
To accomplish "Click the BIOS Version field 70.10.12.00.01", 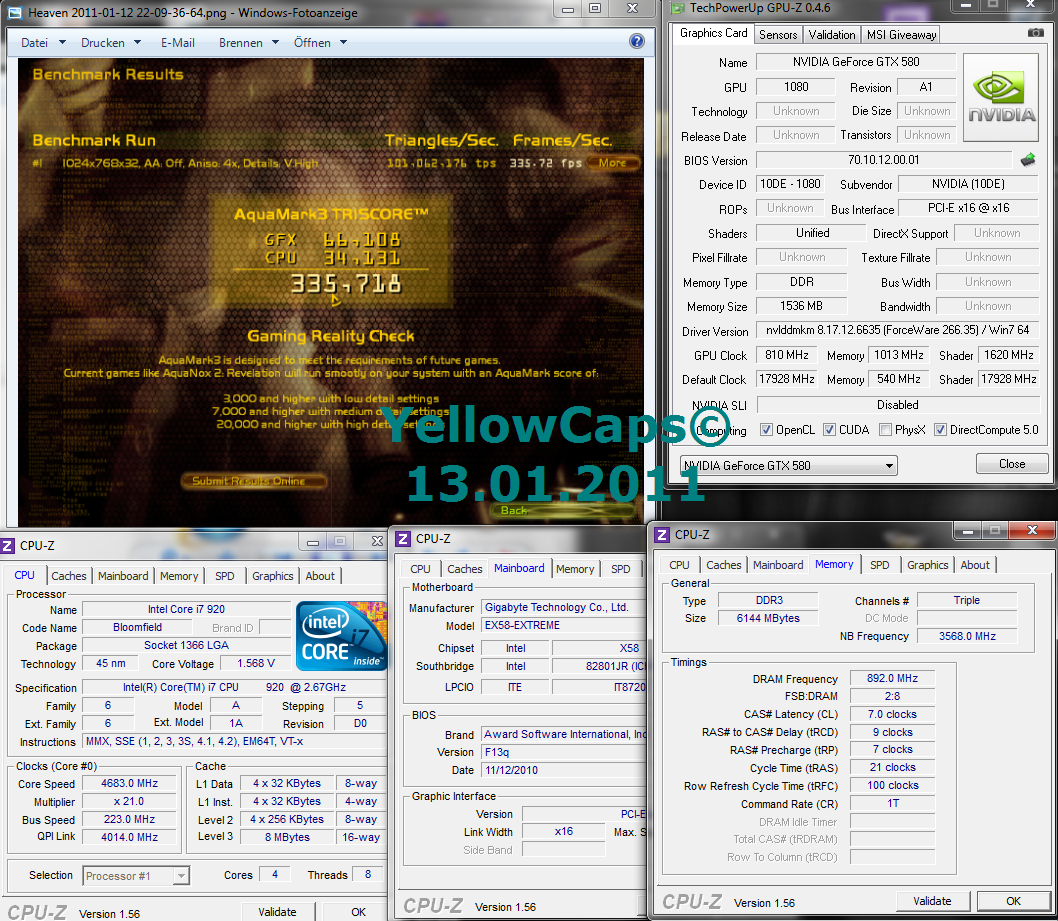I will [883, 161].
